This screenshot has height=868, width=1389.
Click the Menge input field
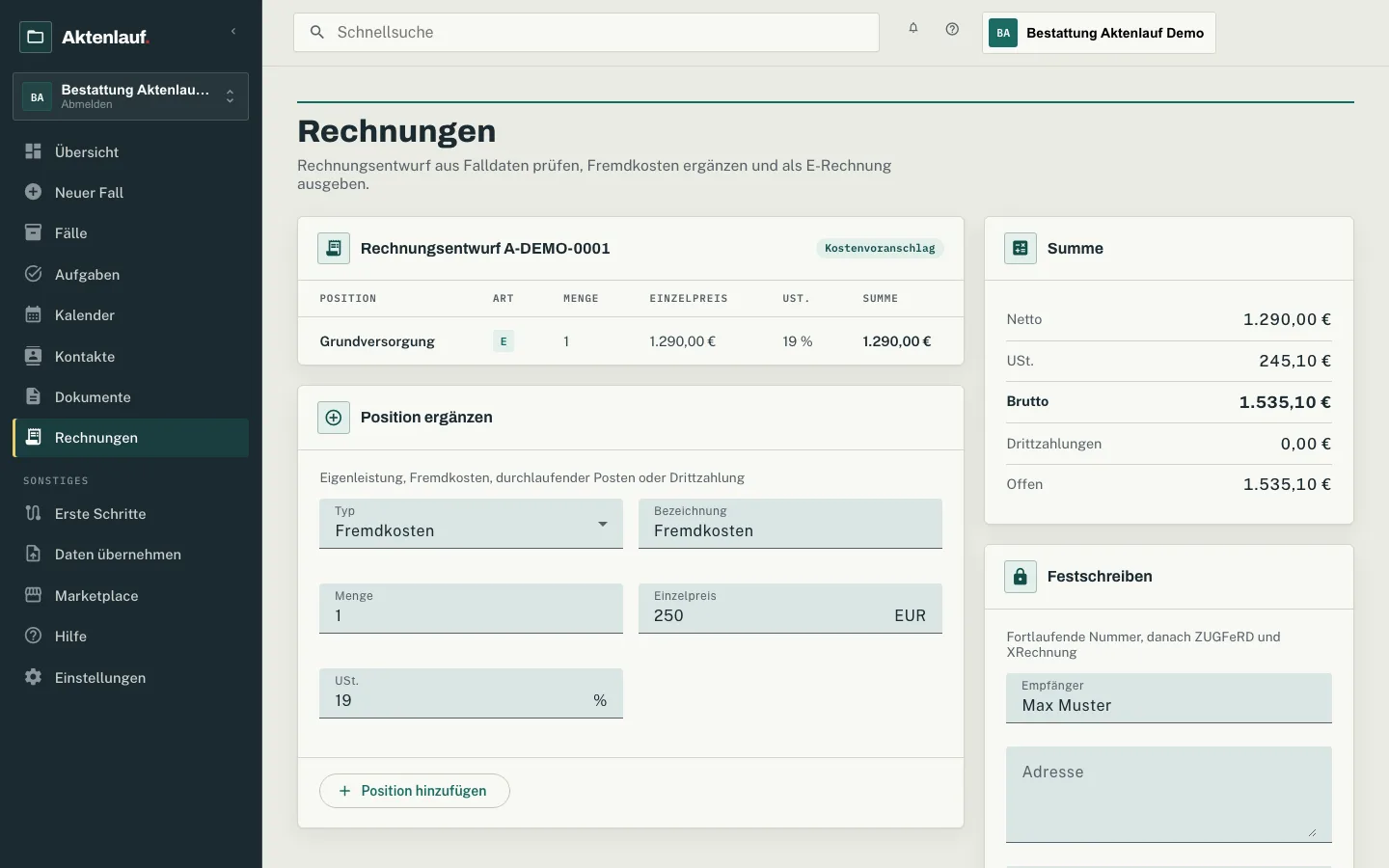(471, 609)
